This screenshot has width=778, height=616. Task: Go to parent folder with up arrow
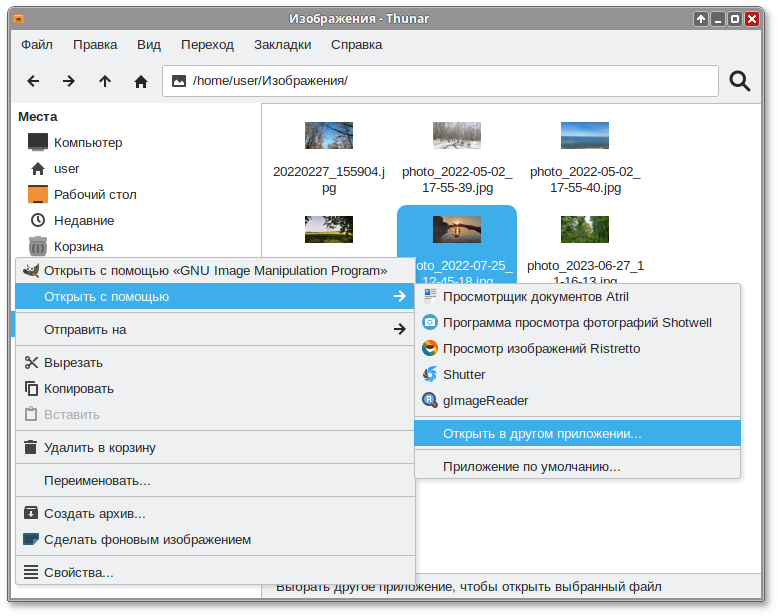[105, 81]
